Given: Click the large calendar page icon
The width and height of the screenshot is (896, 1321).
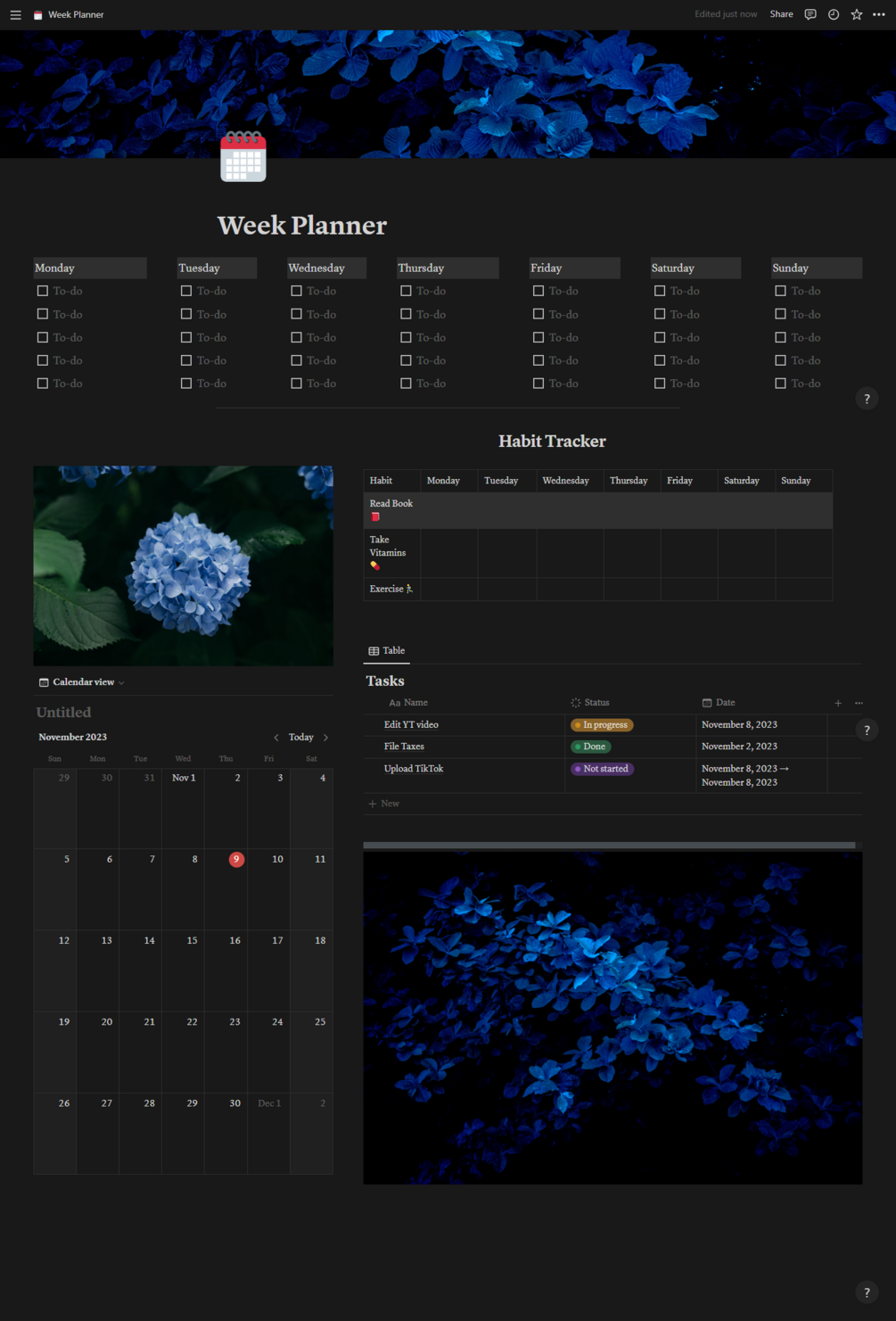Looking at the screenshot, I should coord(243,156).
